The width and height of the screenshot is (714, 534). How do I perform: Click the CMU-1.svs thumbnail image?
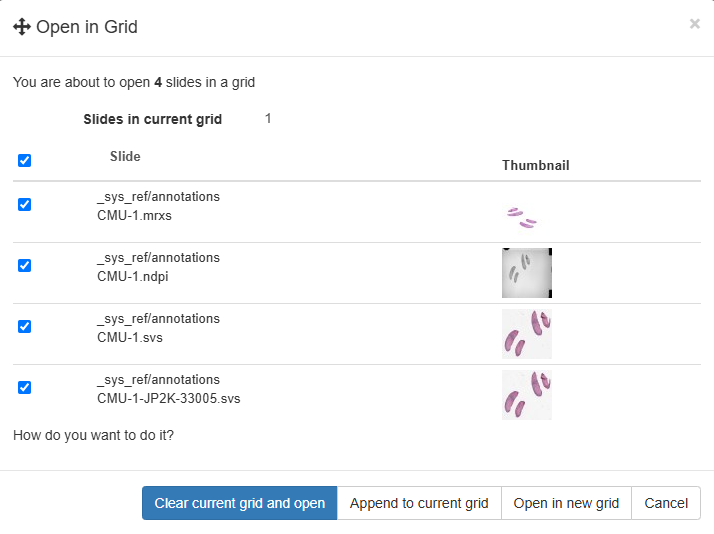coord(527,334)
